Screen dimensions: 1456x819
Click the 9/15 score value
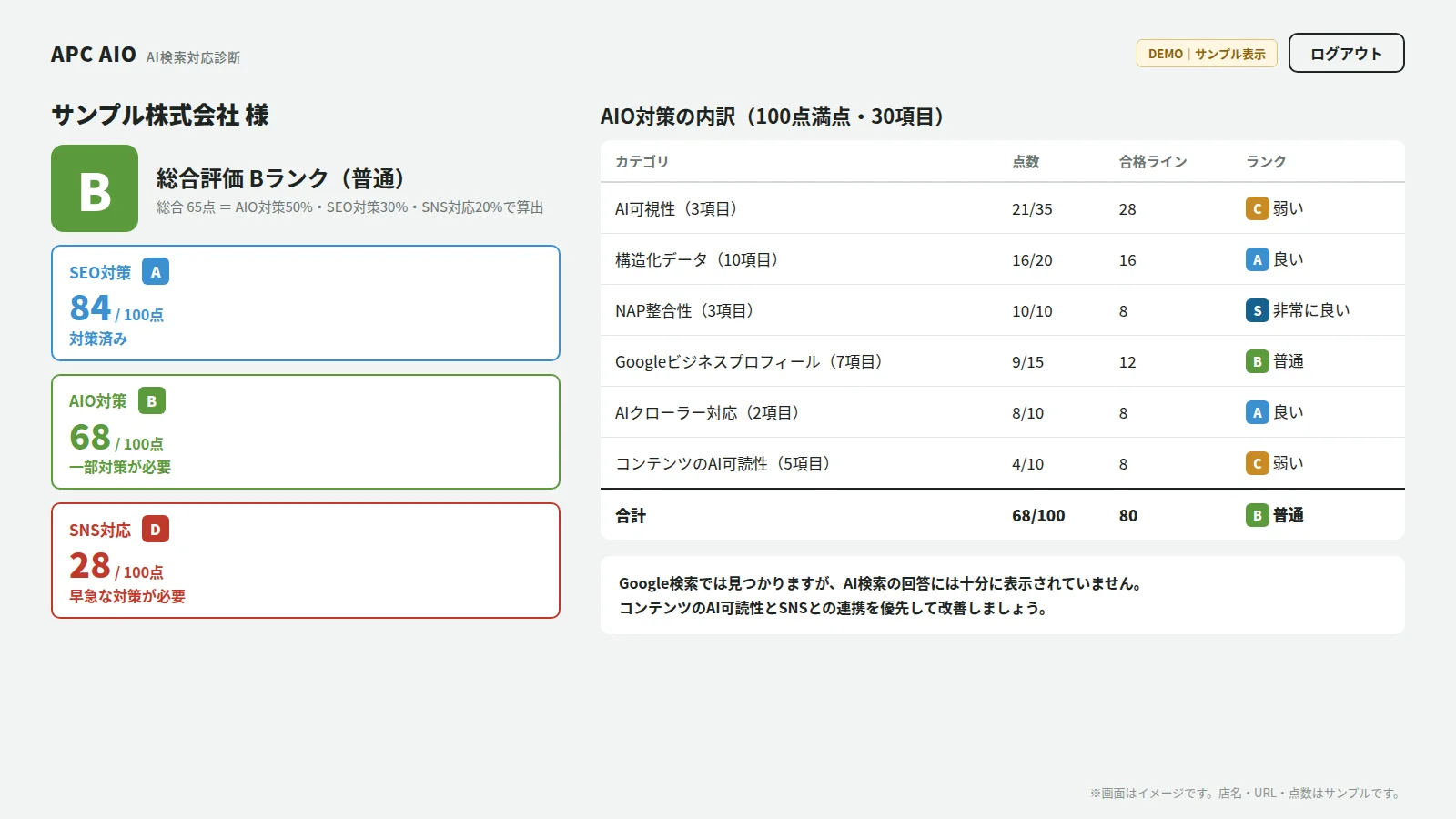pyautogui.click(x=1028, y=362)
